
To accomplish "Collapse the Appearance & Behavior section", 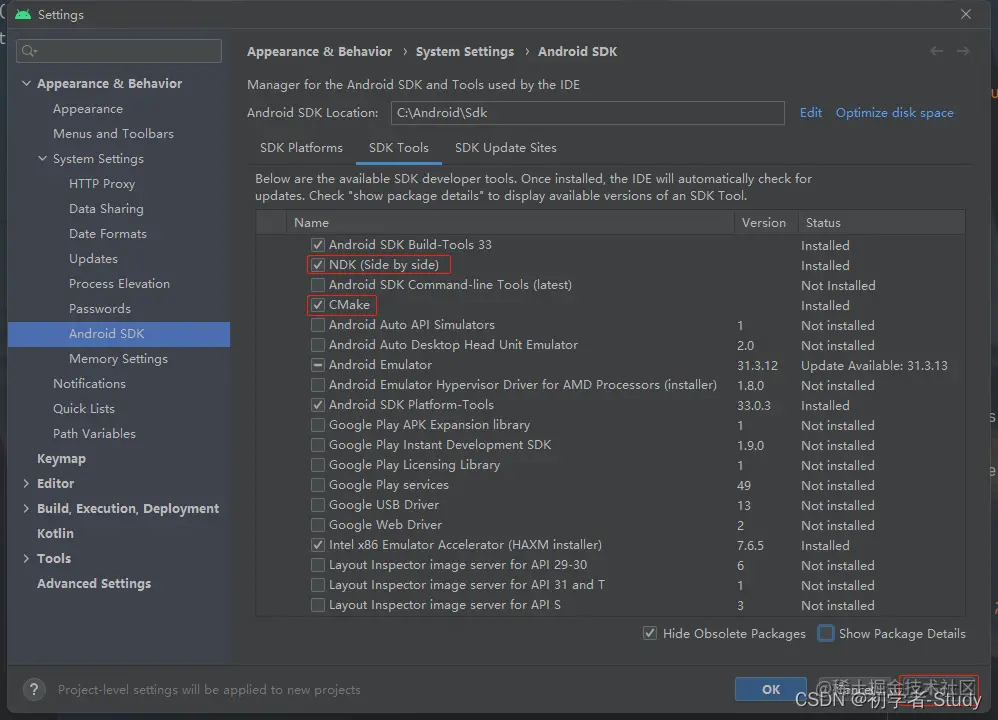I will click(x=27, y=84).
